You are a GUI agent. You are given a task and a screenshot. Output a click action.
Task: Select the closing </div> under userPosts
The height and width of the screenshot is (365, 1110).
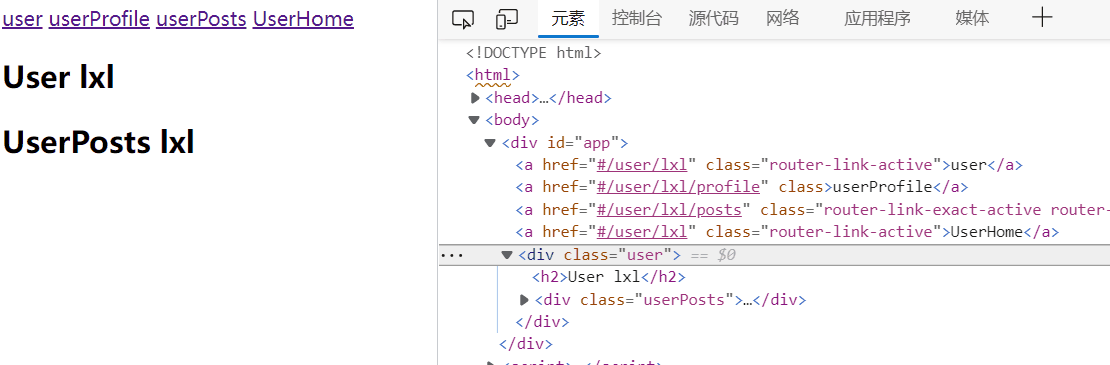pyautogui.click(x=542, y=322)
